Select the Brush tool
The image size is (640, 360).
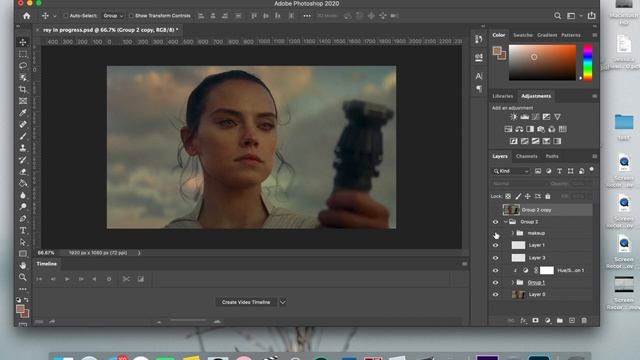[x=23, y=136]
